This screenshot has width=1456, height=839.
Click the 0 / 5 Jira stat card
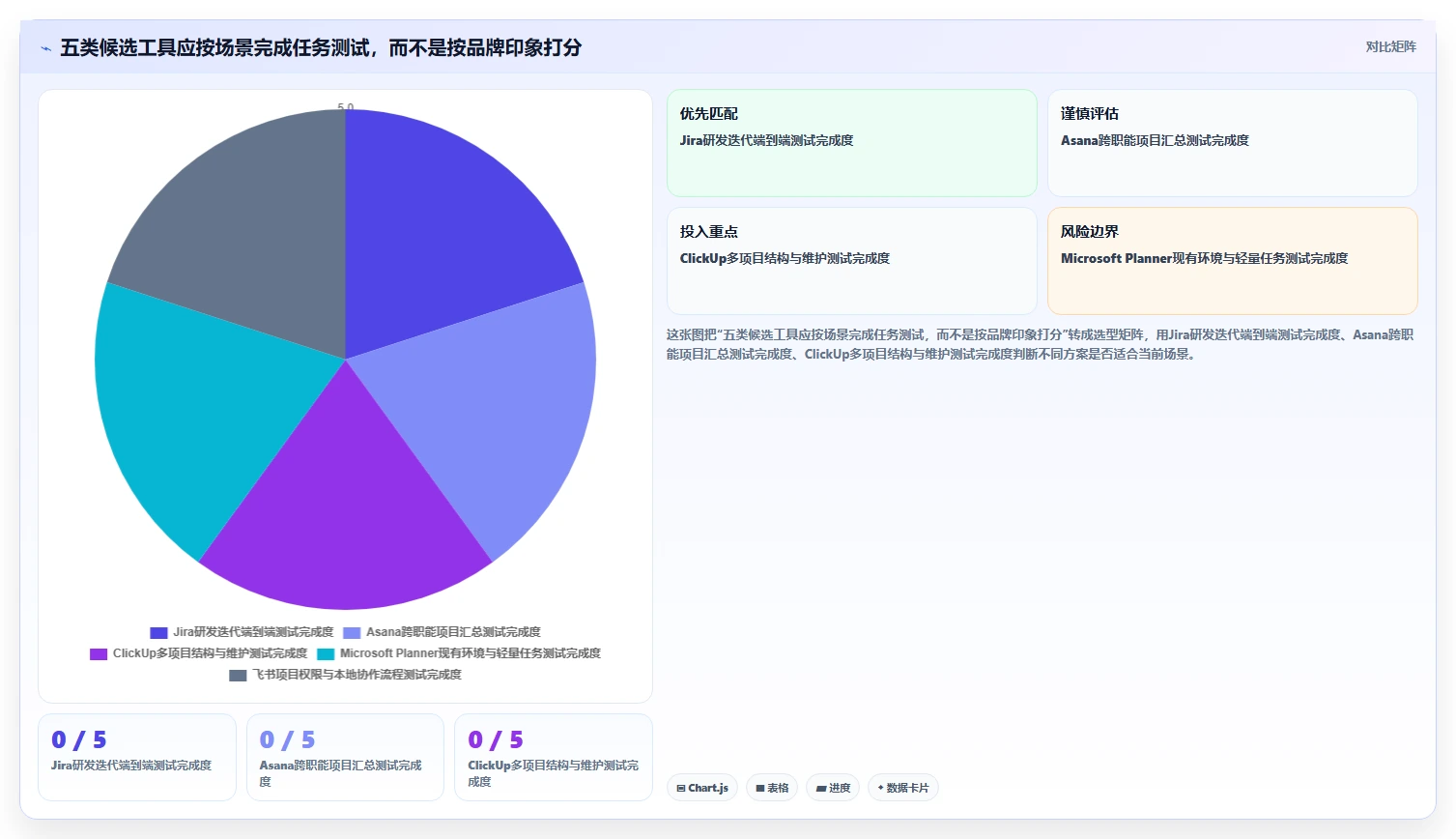pos(137,757)
